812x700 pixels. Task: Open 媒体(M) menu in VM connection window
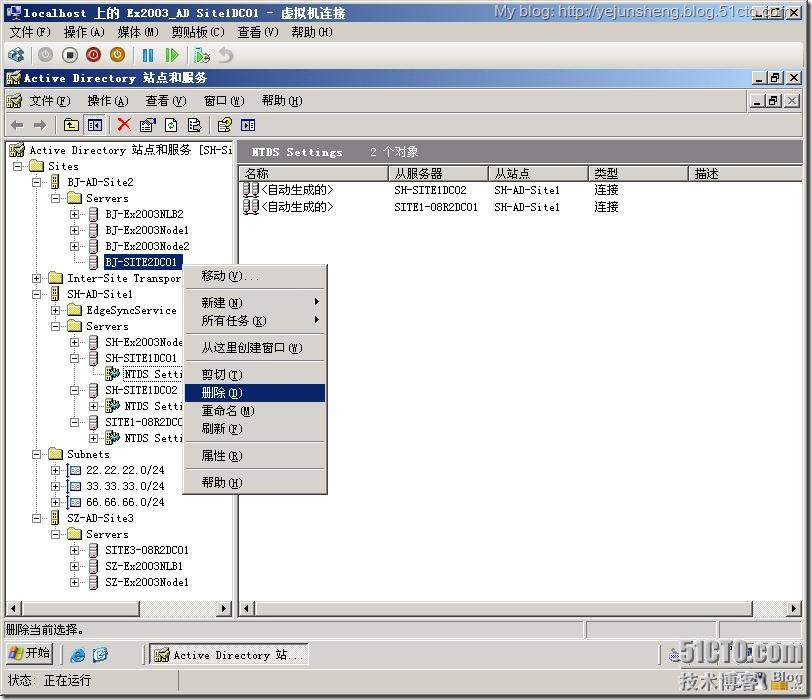point(138,32)
